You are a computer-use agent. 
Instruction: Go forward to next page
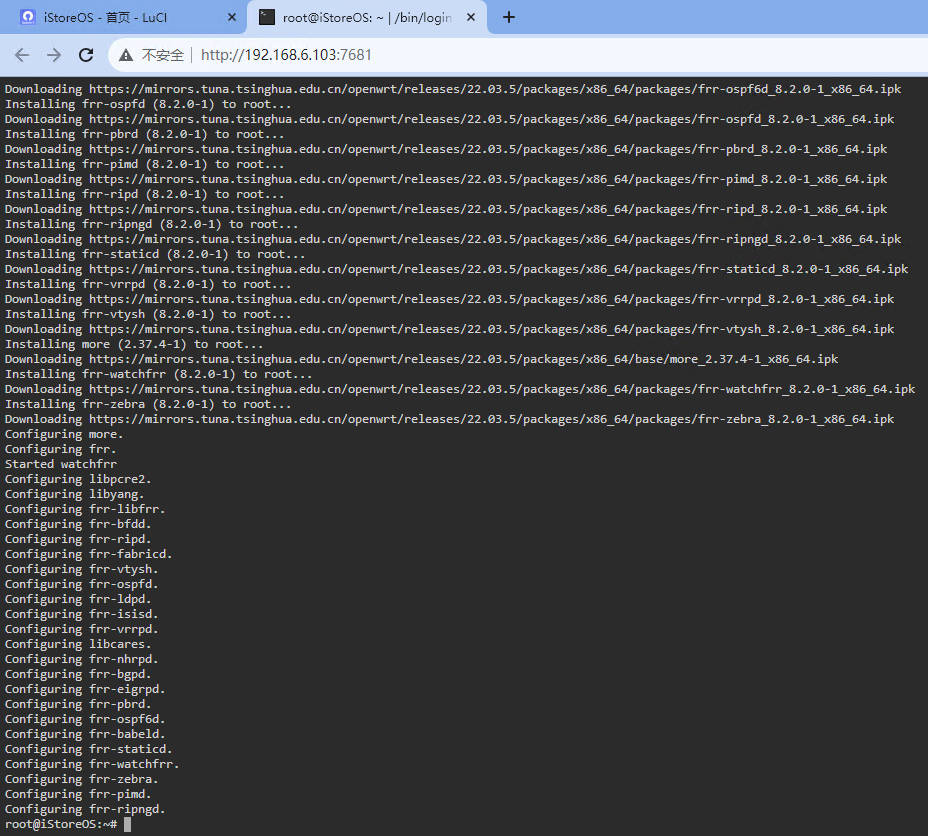[x=54, y=55]
